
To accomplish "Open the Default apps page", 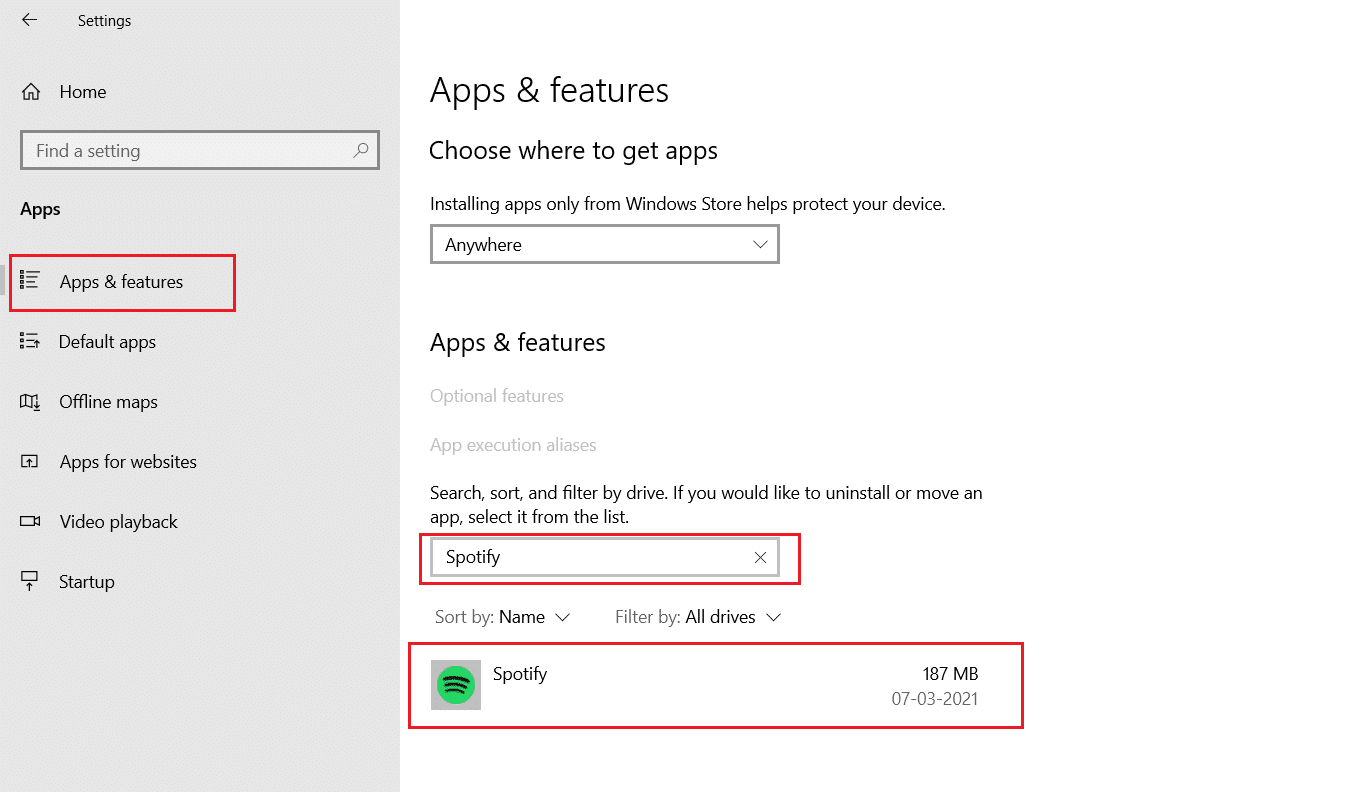I will [107, 342].
